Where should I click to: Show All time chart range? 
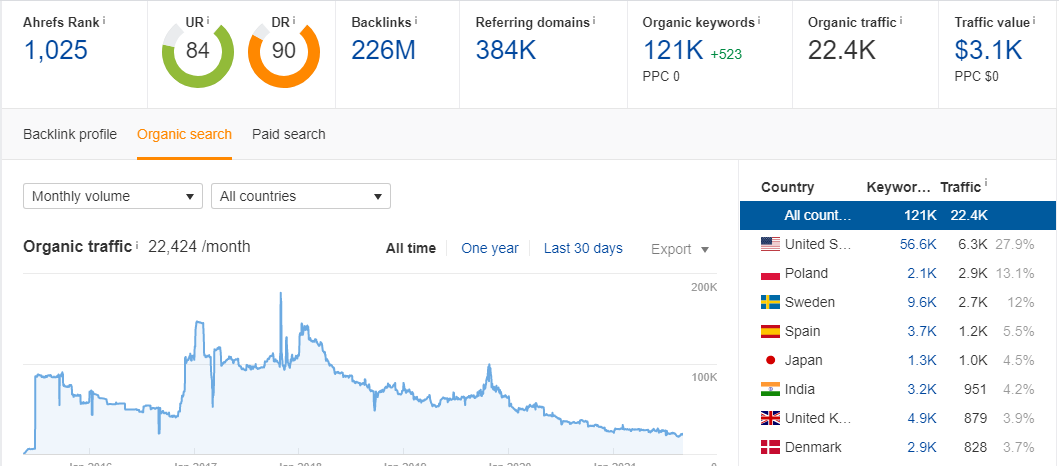coord(411,249)
